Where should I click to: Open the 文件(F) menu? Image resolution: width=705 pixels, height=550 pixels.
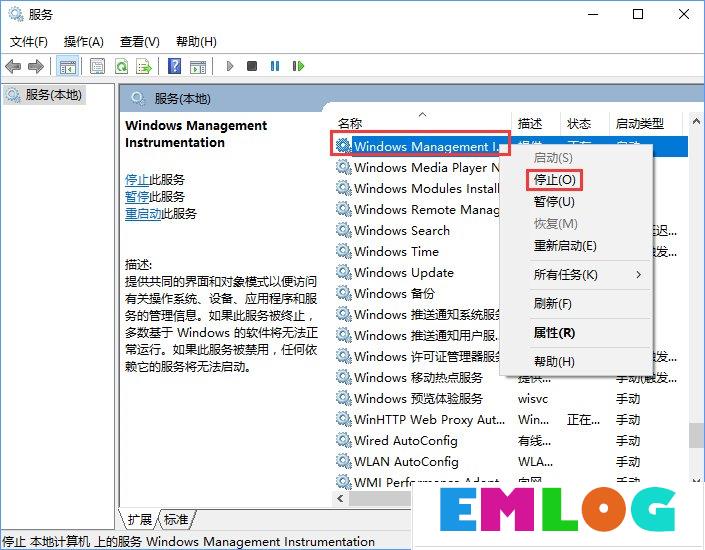pyautogui.click(x=29, y=42)
